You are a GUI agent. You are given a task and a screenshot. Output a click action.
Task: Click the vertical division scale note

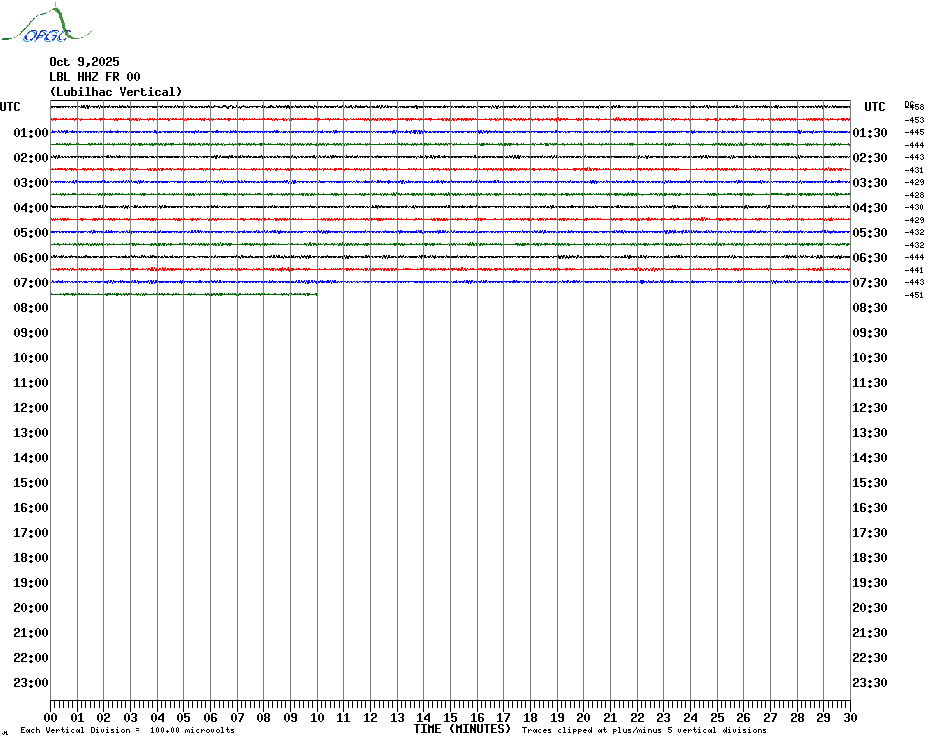coord(128,730)
